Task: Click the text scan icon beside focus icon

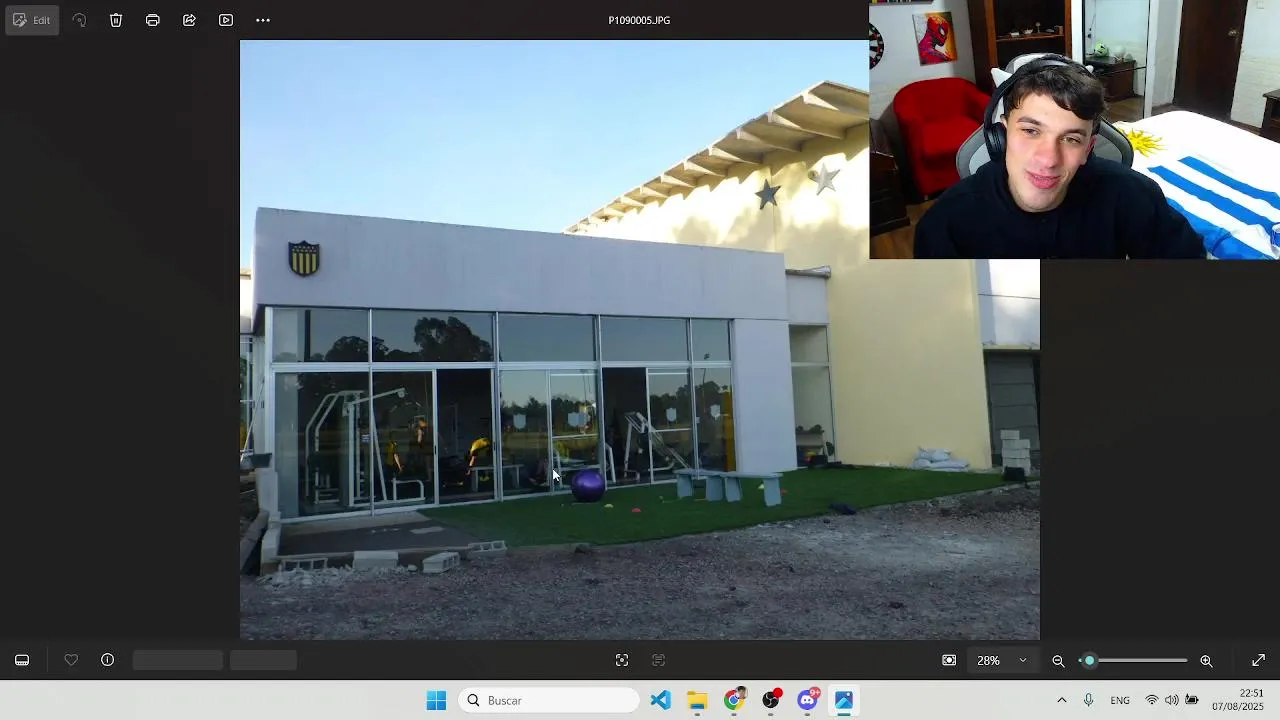Action: pos(658,660)
